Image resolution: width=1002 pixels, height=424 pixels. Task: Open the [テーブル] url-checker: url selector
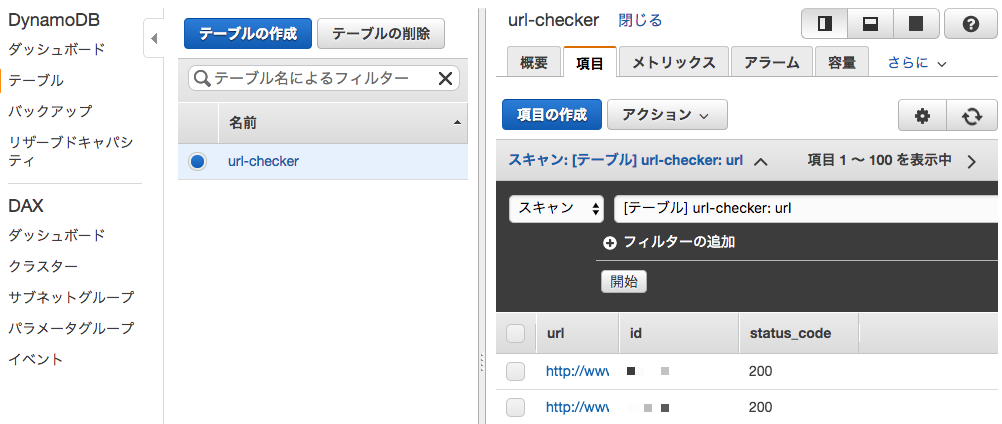[x=805, y=209]
